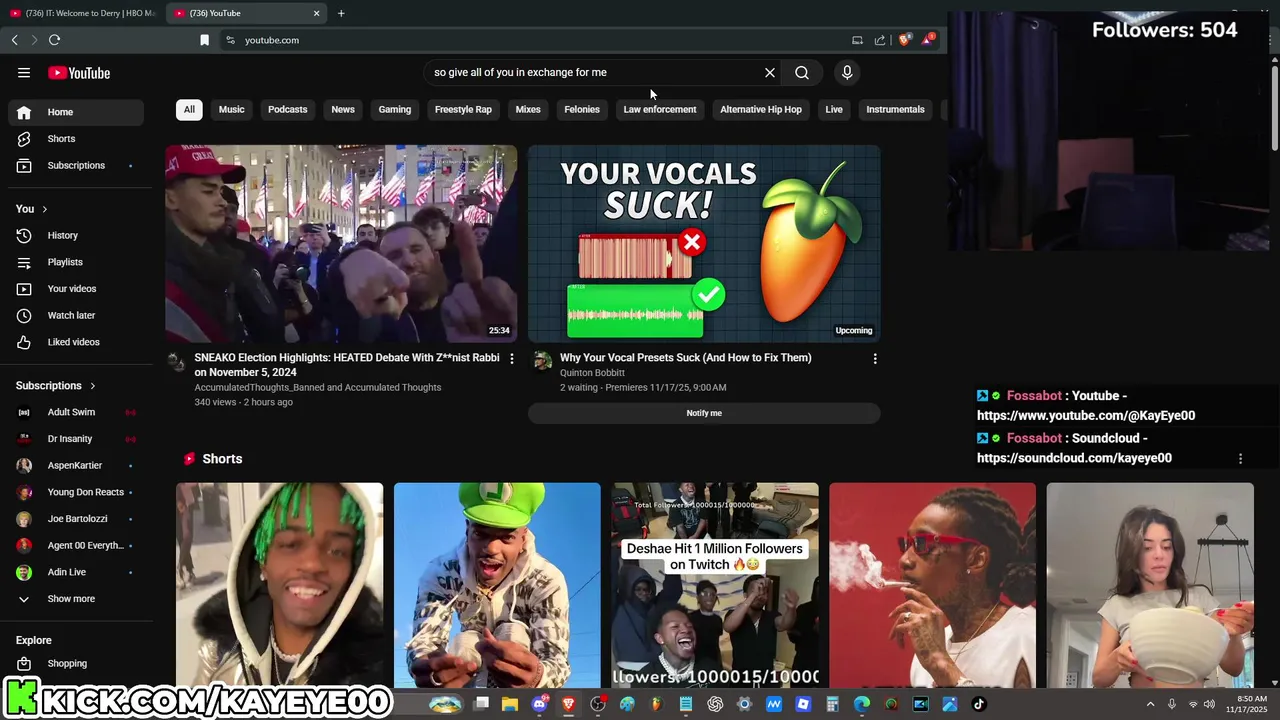Open the SNEAKO Election Highlights video thumbnail
The width and height of the screenshot is (1280, 720).
pos(341,243)
